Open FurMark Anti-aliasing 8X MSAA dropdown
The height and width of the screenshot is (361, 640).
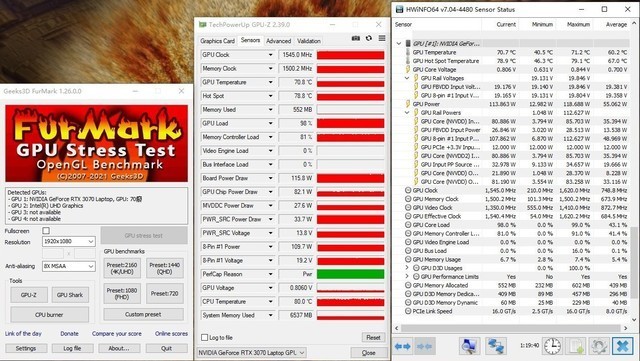[69, 266]
